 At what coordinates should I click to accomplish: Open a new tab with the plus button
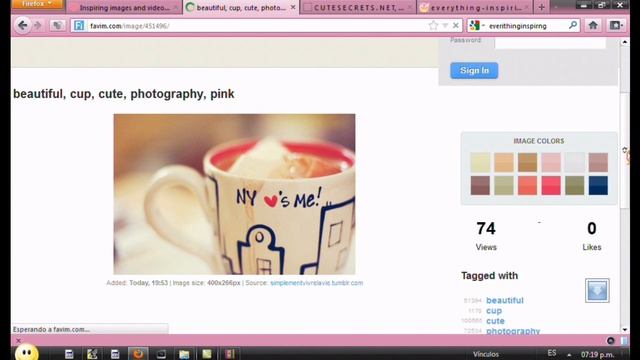pos(541,7)
